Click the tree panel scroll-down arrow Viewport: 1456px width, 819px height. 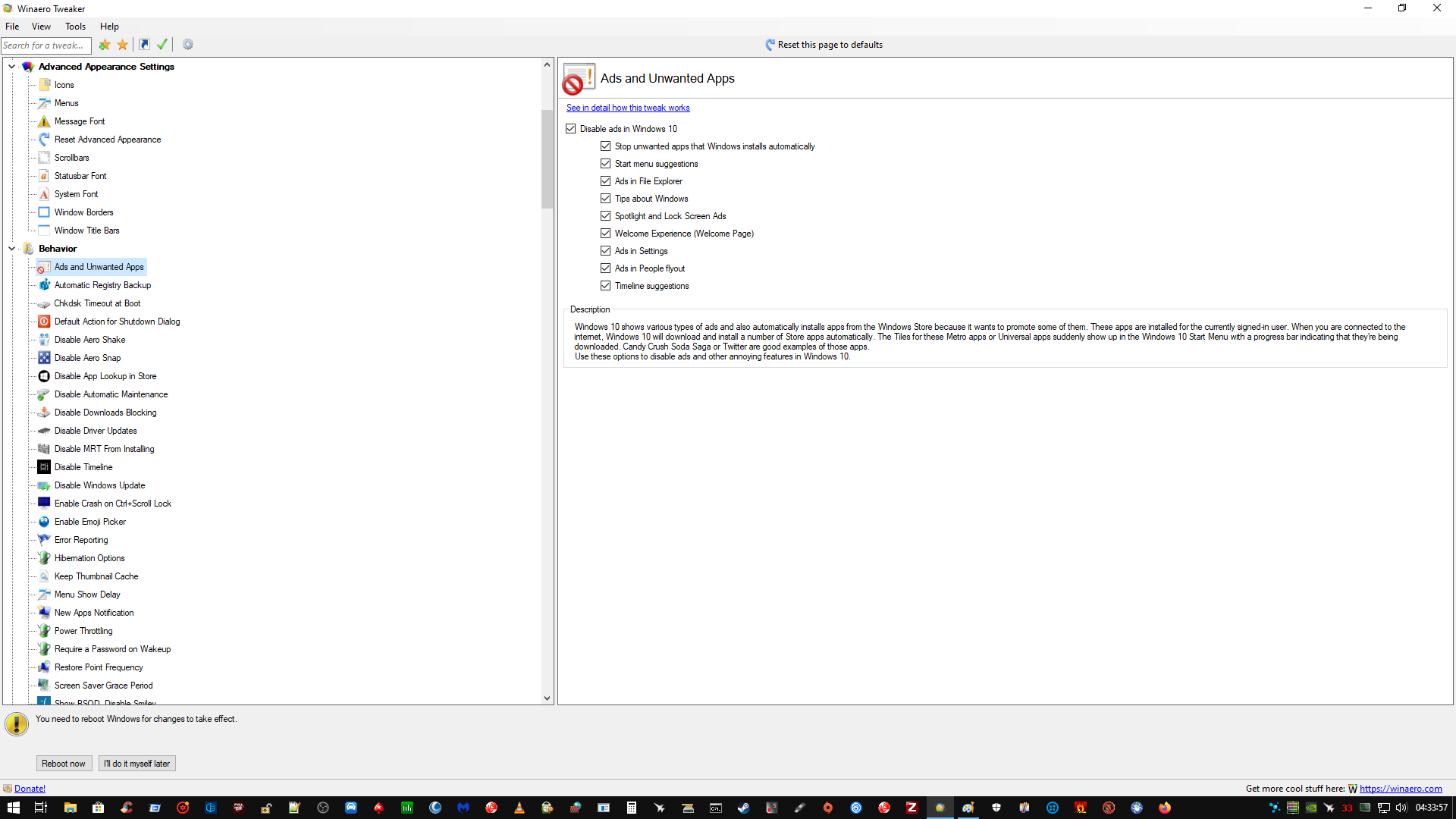(547, 698)
